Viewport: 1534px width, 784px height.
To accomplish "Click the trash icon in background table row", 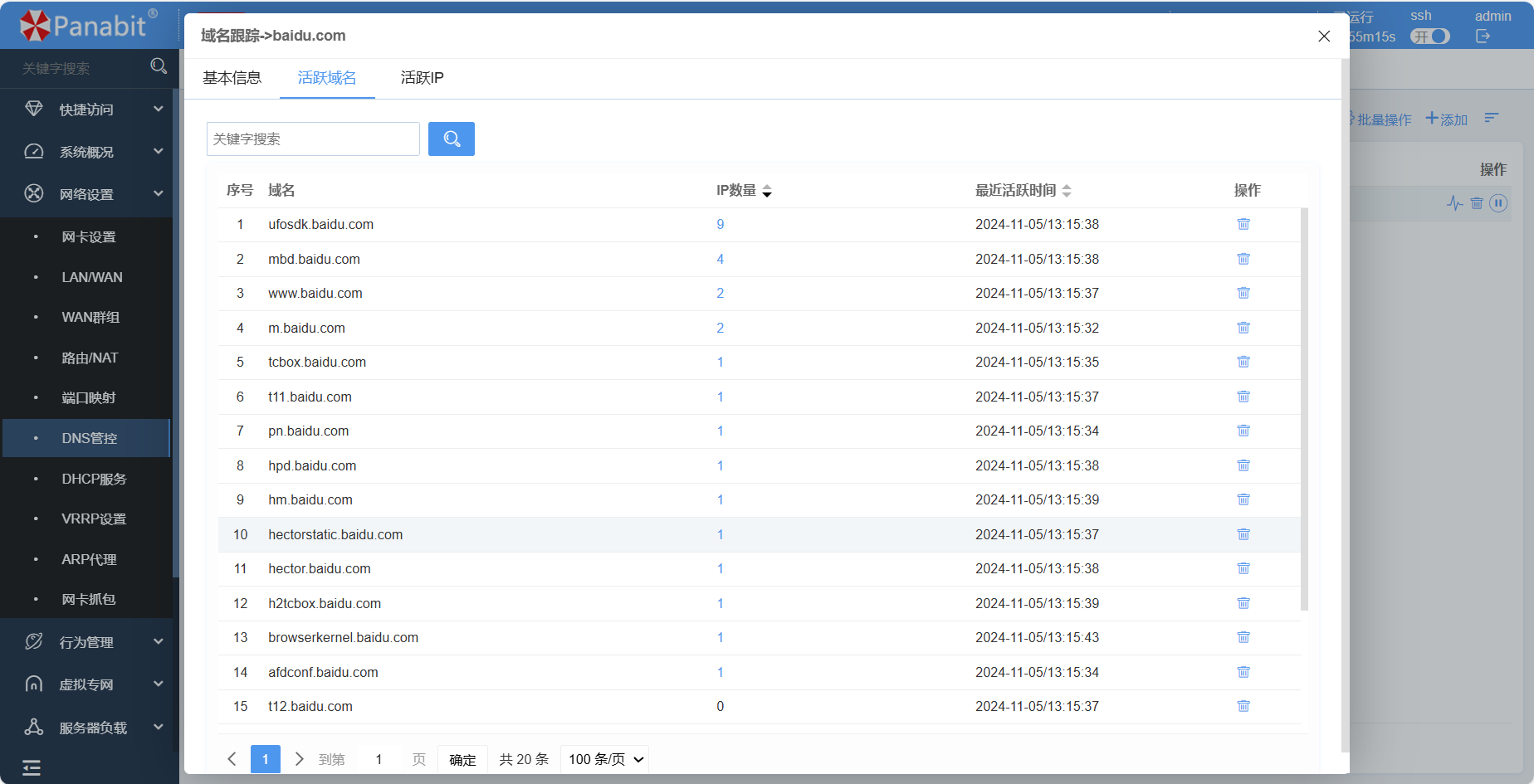I will tap(1477, 203).
